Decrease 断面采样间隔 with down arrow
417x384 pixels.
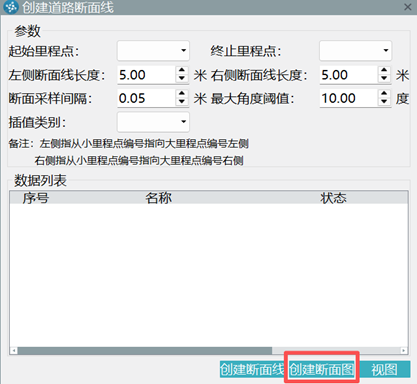[182, 102]
